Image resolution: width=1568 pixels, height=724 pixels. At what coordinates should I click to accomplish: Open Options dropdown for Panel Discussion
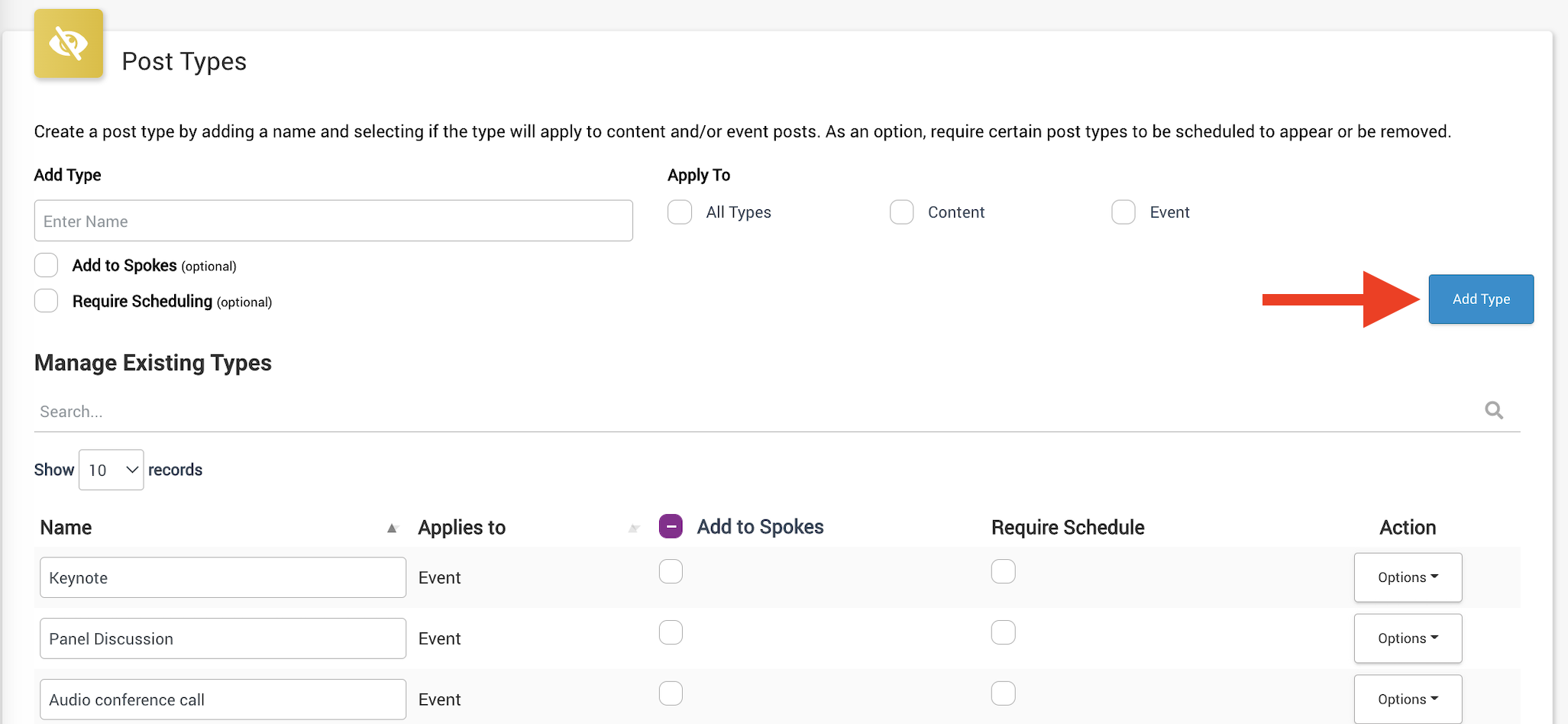click(1408, 638)
